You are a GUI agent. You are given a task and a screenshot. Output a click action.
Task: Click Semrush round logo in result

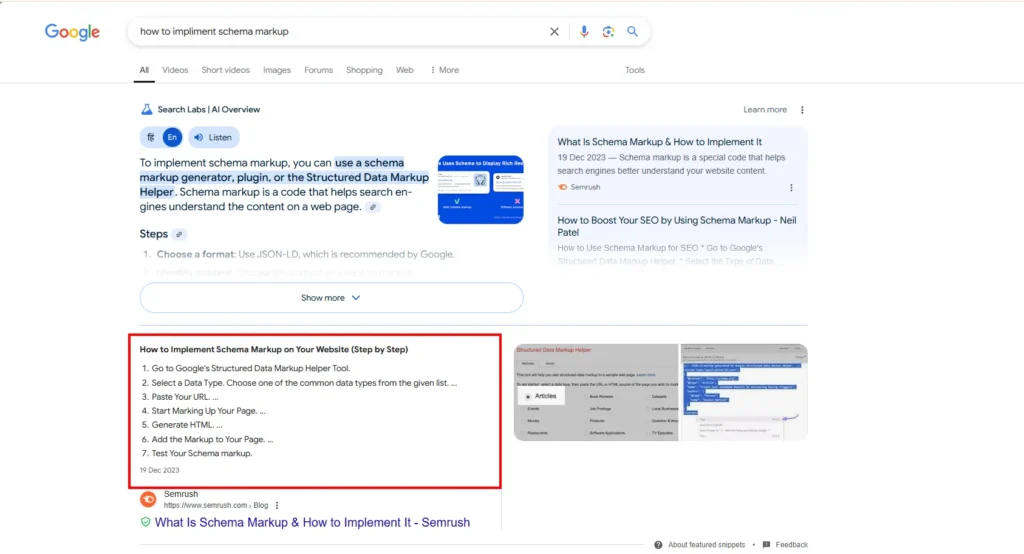tap(148, 499)
